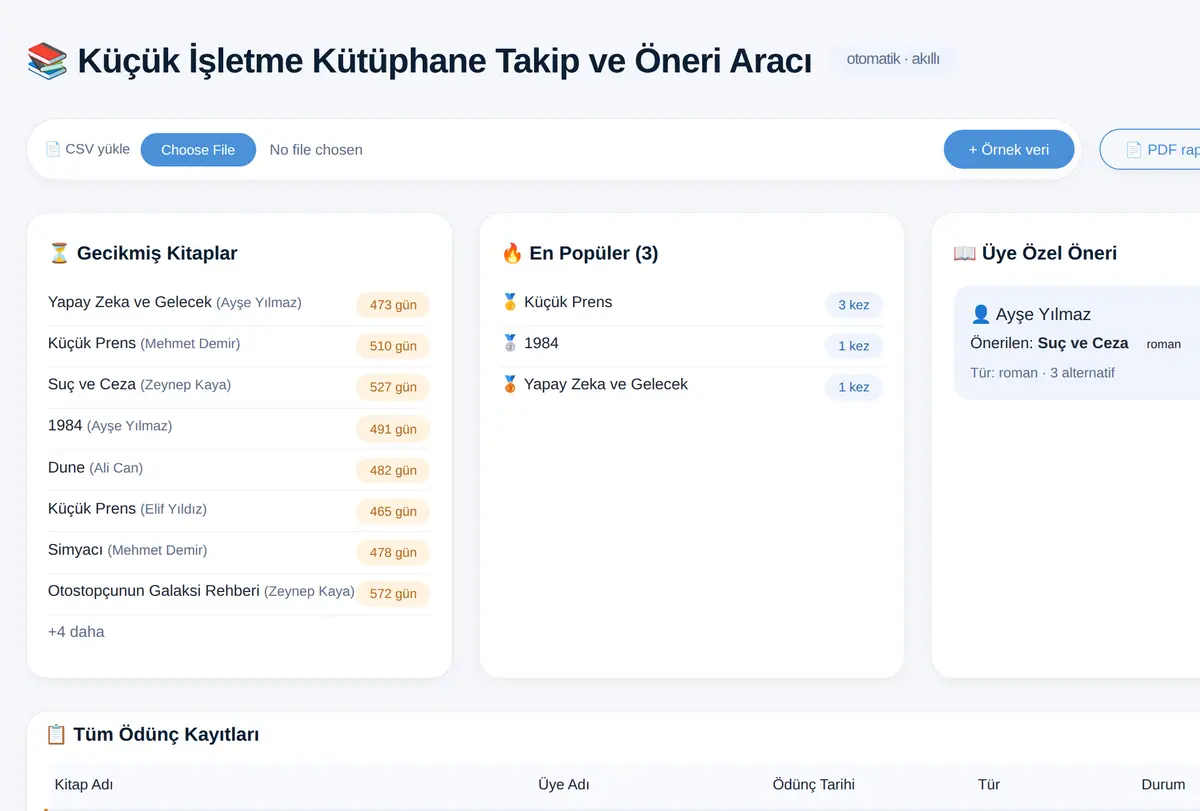Click the 491 gün badge
The image size is (1200, 811).
coord(393,429)
